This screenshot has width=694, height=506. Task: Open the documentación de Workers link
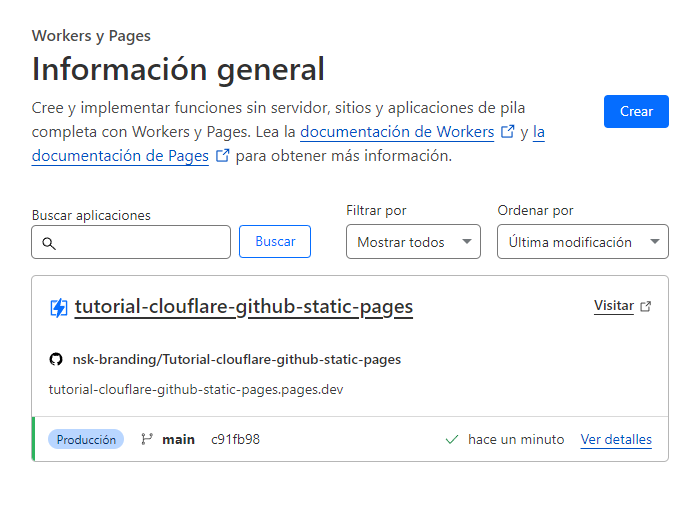click(397, 132)
